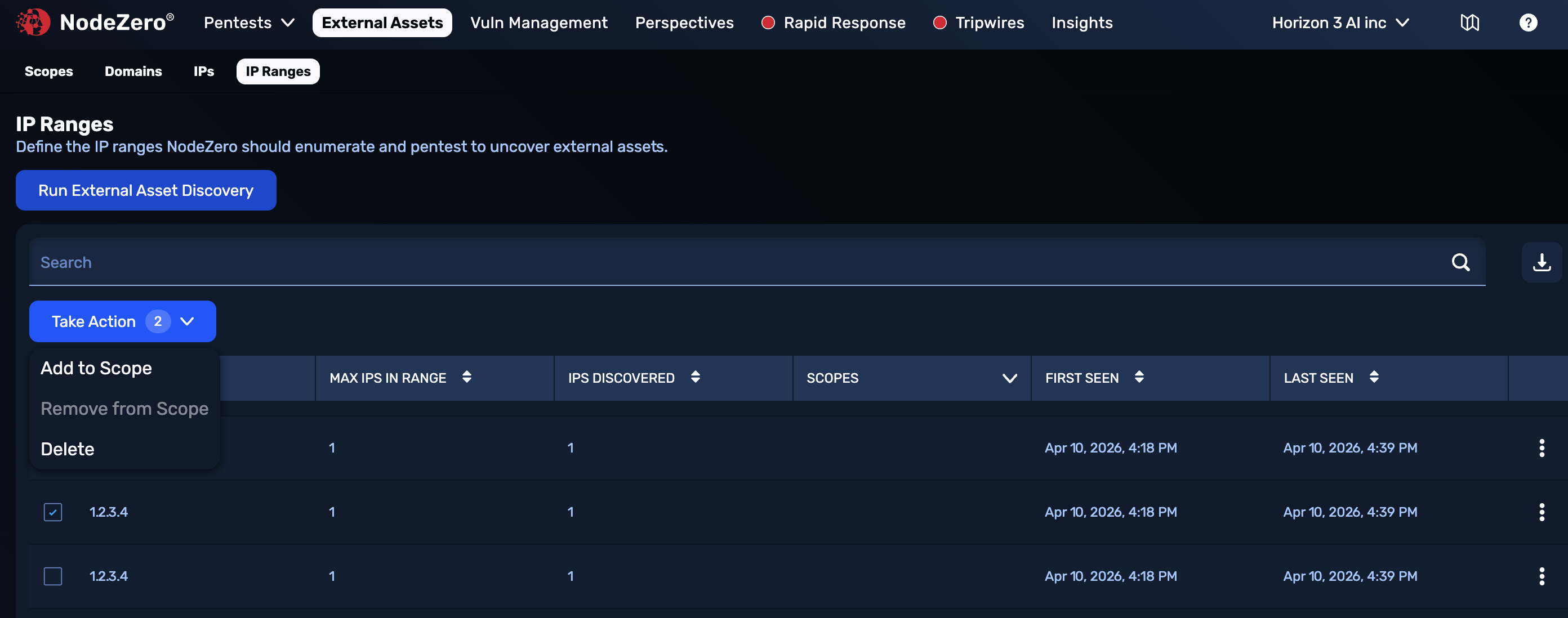Click the selected count badge 2

(158, 321)
